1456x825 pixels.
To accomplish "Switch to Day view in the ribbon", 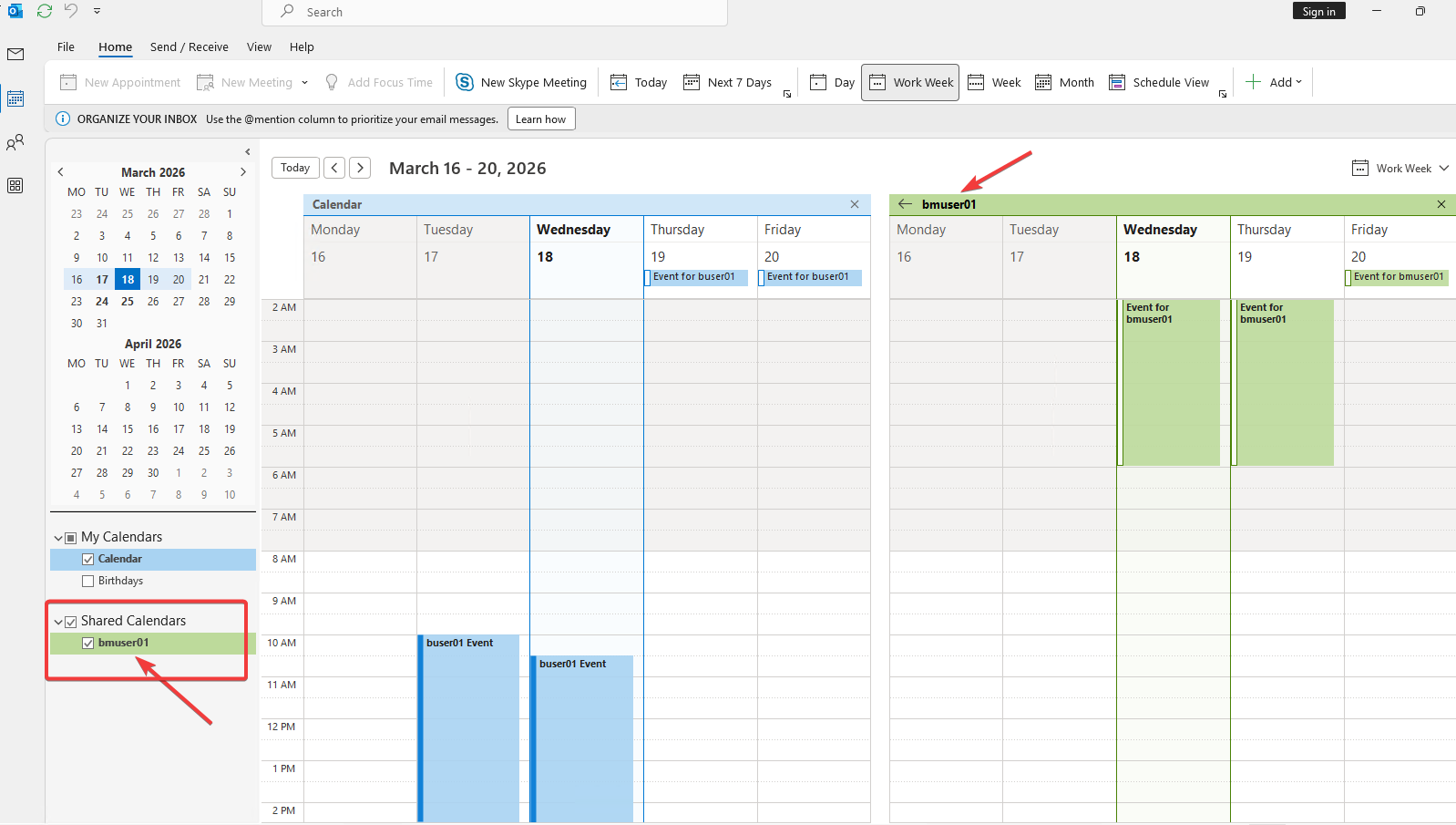I will pyautogui.click(x=833, y=82).
